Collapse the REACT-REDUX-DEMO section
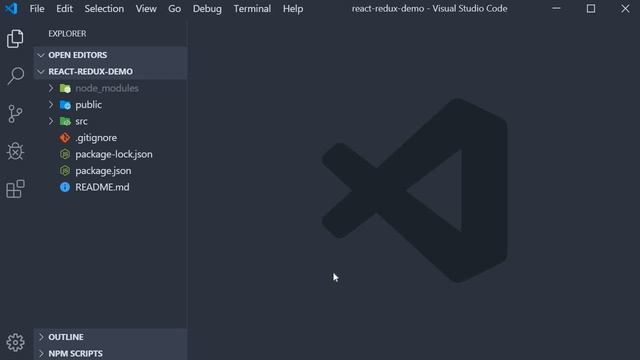This screenshot has width=640, height=360. (41, 71)
